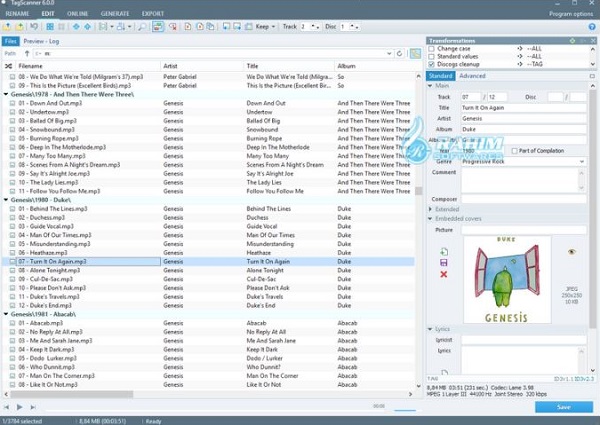Screen dimensions: 600x425
Task: Click the add cover image icon
Action: 443,250
